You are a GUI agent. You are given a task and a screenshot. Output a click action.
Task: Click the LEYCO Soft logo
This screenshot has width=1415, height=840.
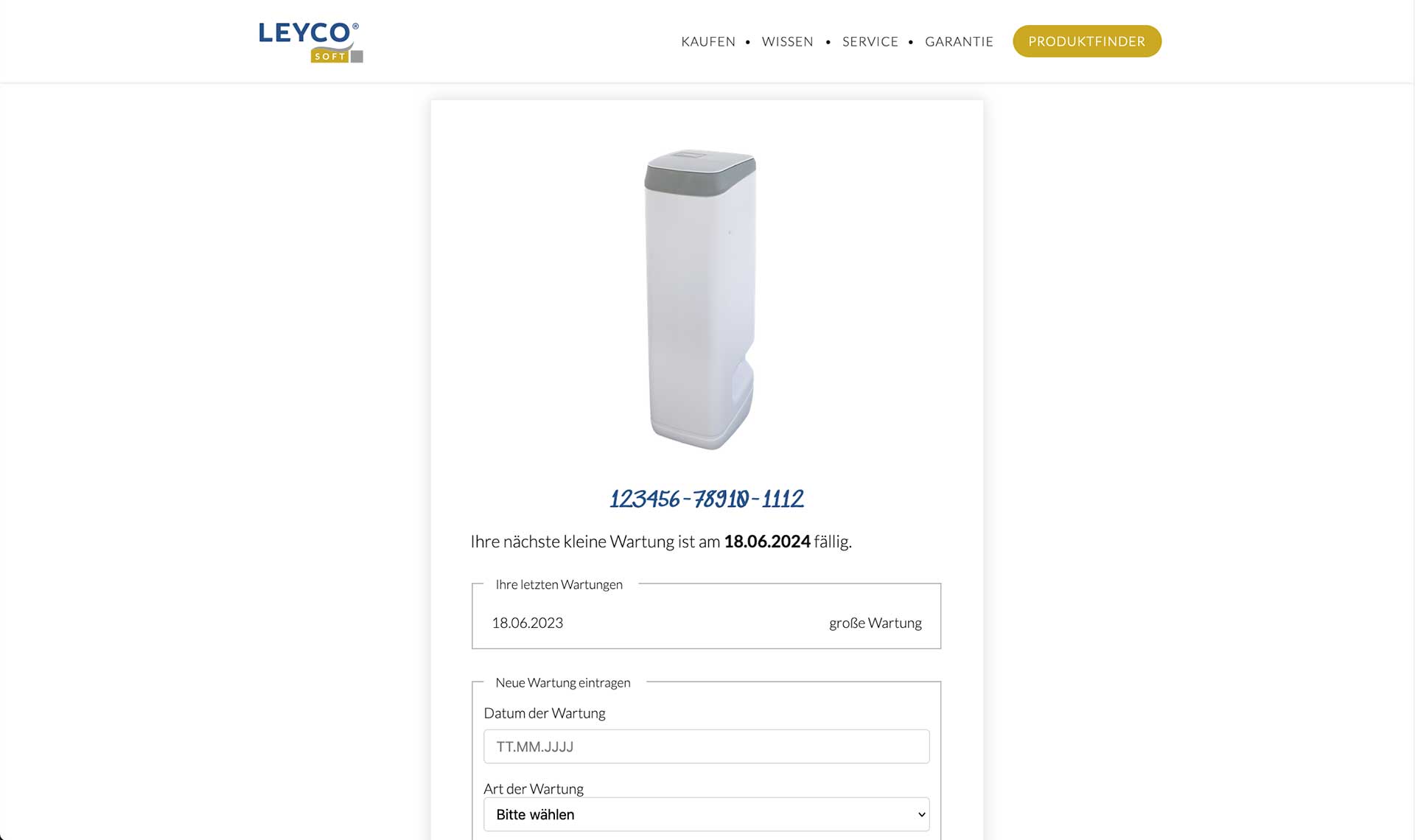(x=310, y=42)
